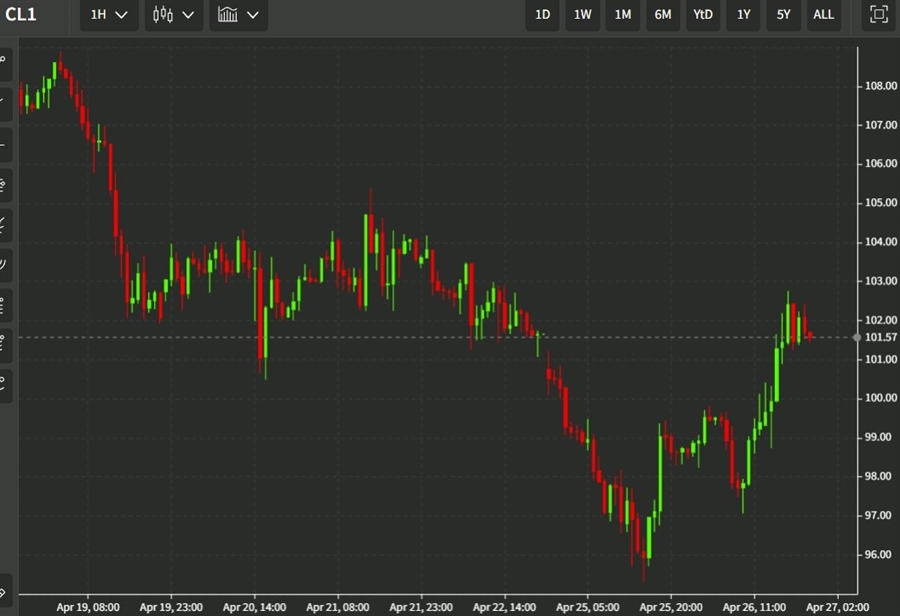
Task: Switch chart range to 5Y
Action: pos(783,15)
